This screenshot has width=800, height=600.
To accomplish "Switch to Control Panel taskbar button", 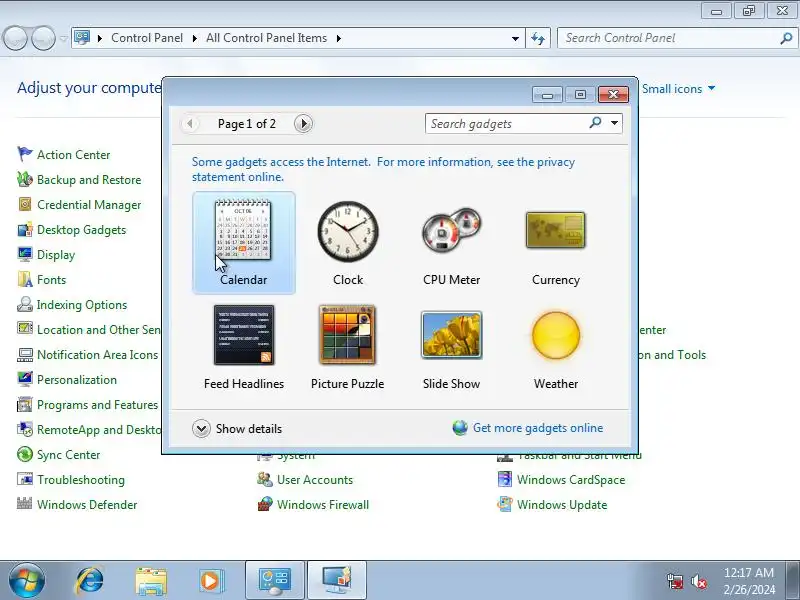I will tap(275, 580).
